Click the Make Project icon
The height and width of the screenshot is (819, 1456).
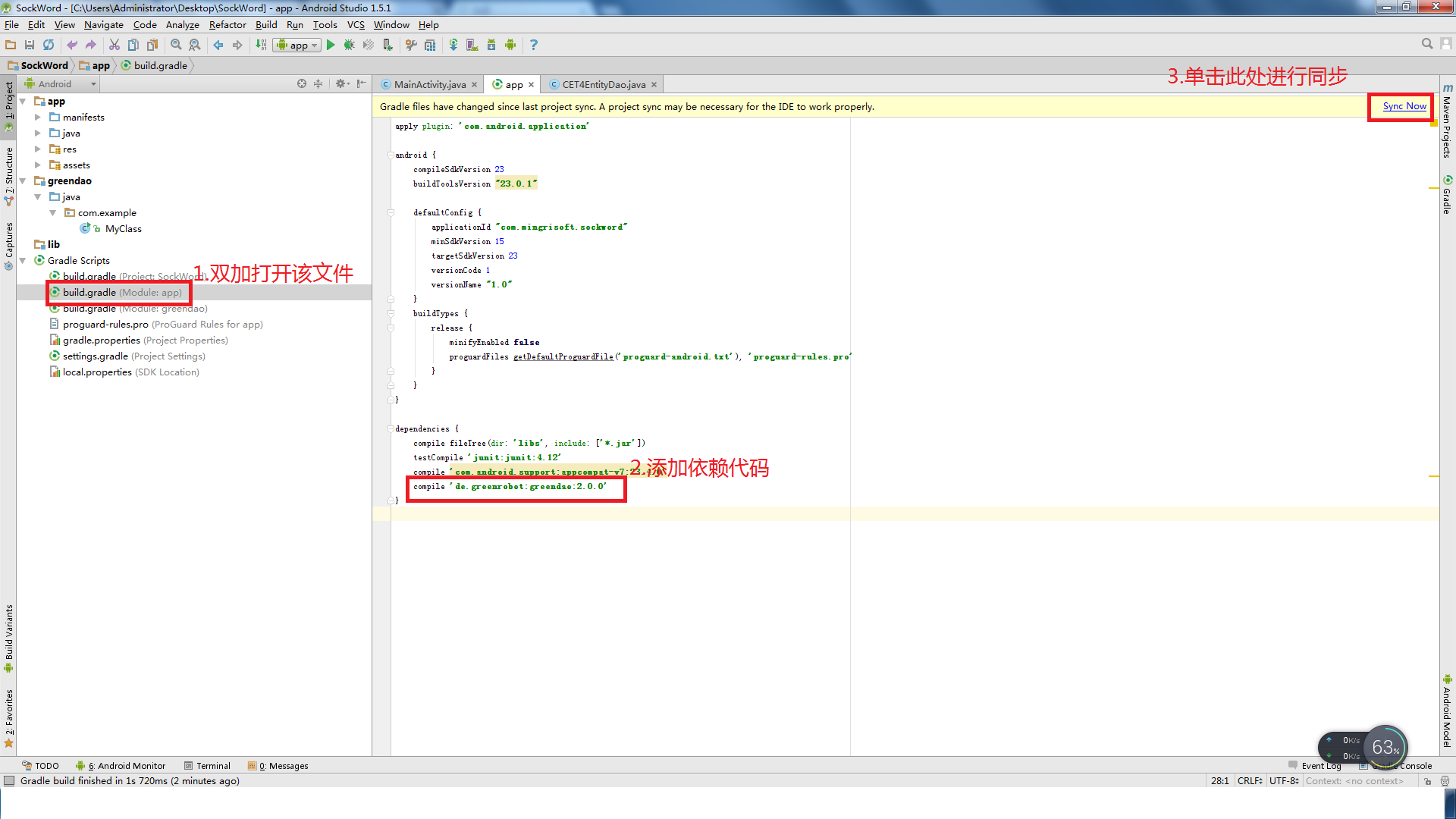click(x=261, y=45)
